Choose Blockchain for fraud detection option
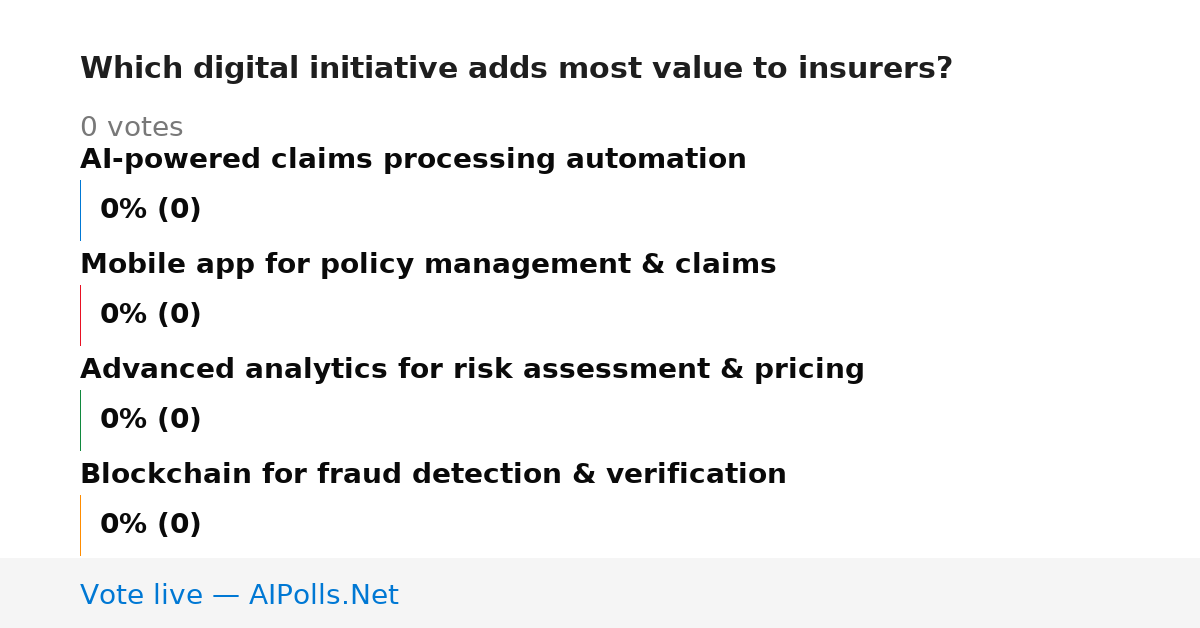 click(433, 475)
